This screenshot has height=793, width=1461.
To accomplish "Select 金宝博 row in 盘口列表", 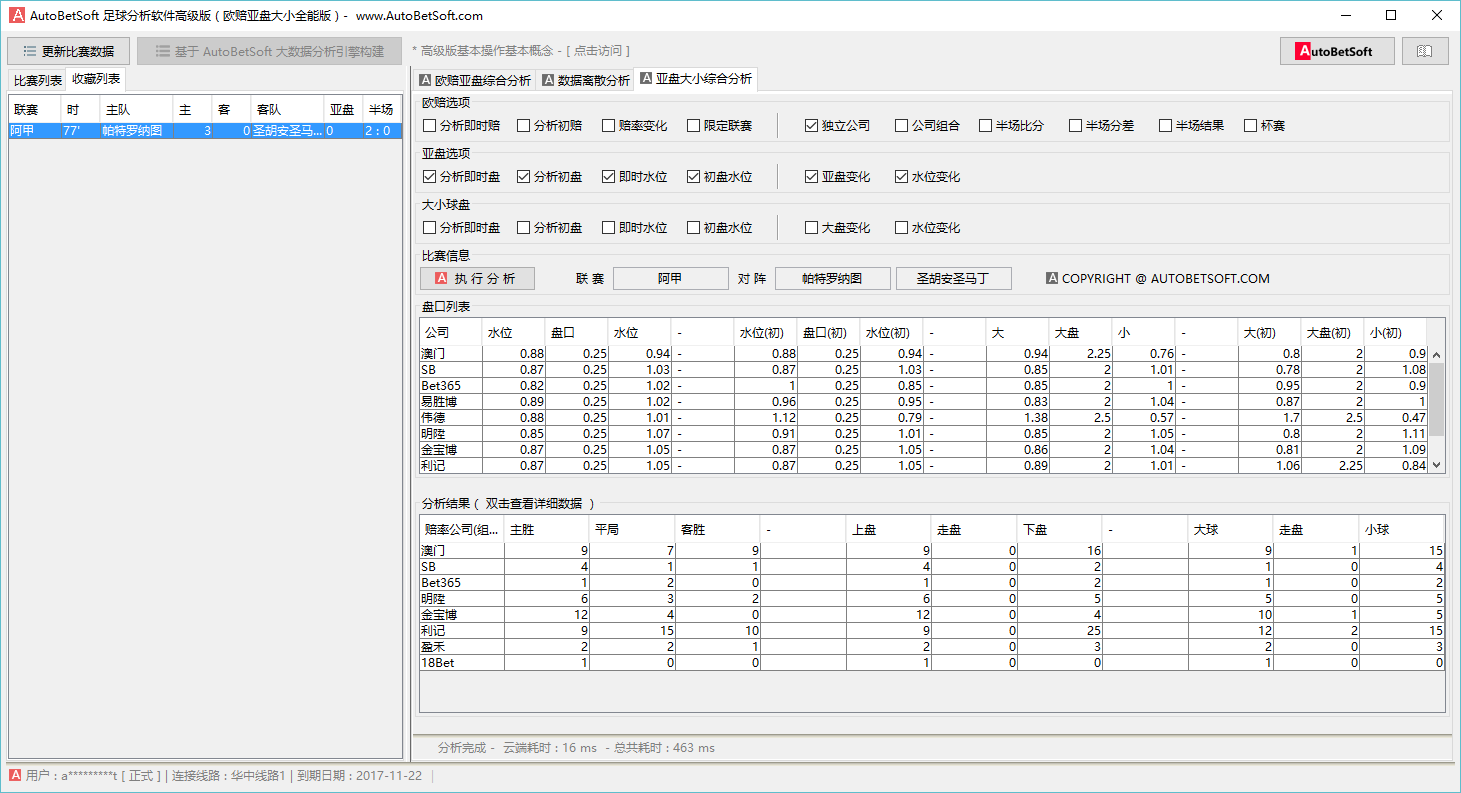I will pos(923,450).
